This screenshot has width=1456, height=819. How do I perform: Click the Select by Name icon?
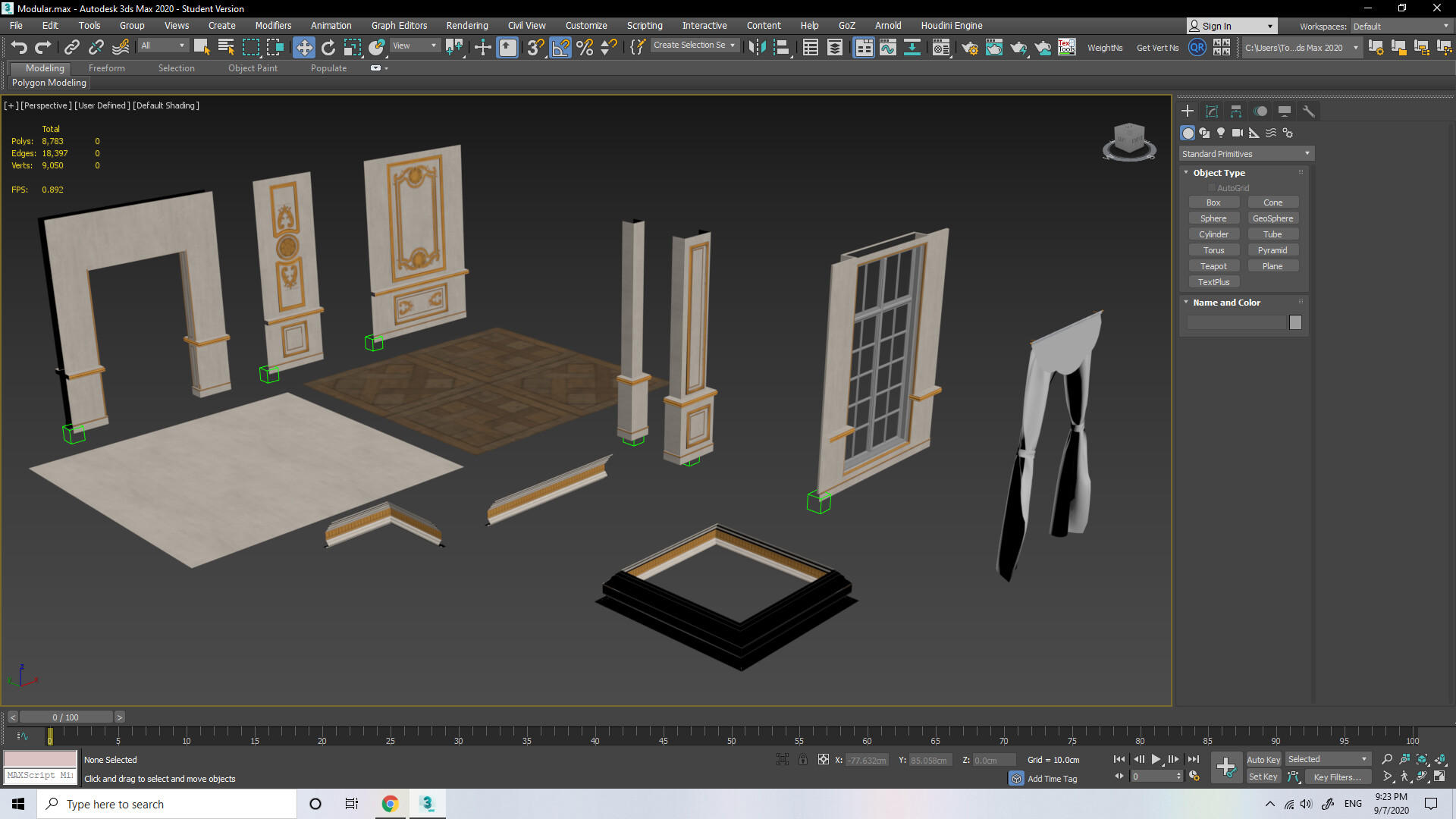click(225, 47)
